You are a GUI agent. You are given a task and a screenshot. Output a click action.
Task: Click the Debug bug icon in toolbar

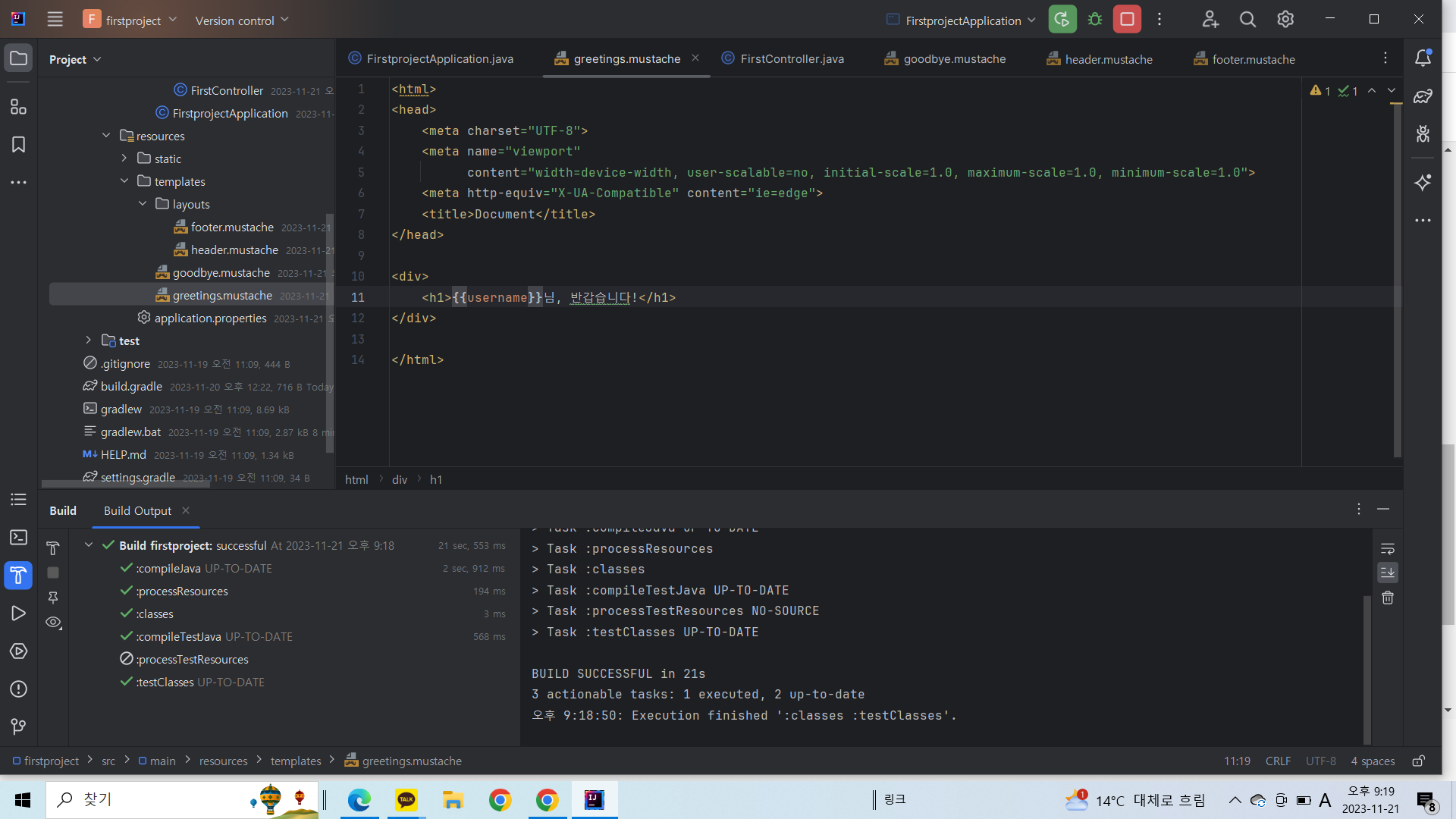click(x=1094, y=20)
